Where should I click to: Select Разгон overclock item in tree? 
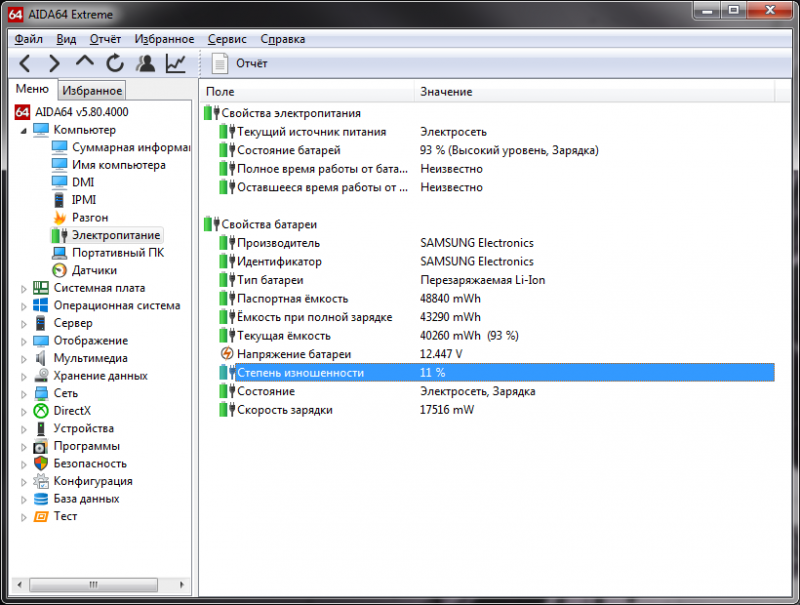pos(90,217)
